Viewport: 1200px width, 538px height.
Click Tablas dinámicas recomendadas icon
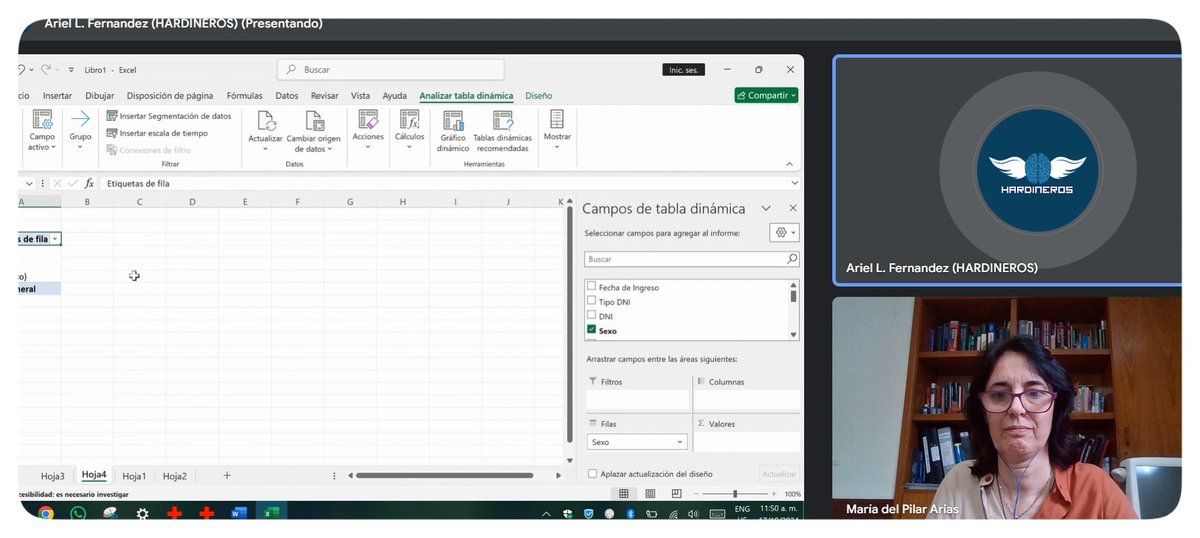(x=502, y=120)
